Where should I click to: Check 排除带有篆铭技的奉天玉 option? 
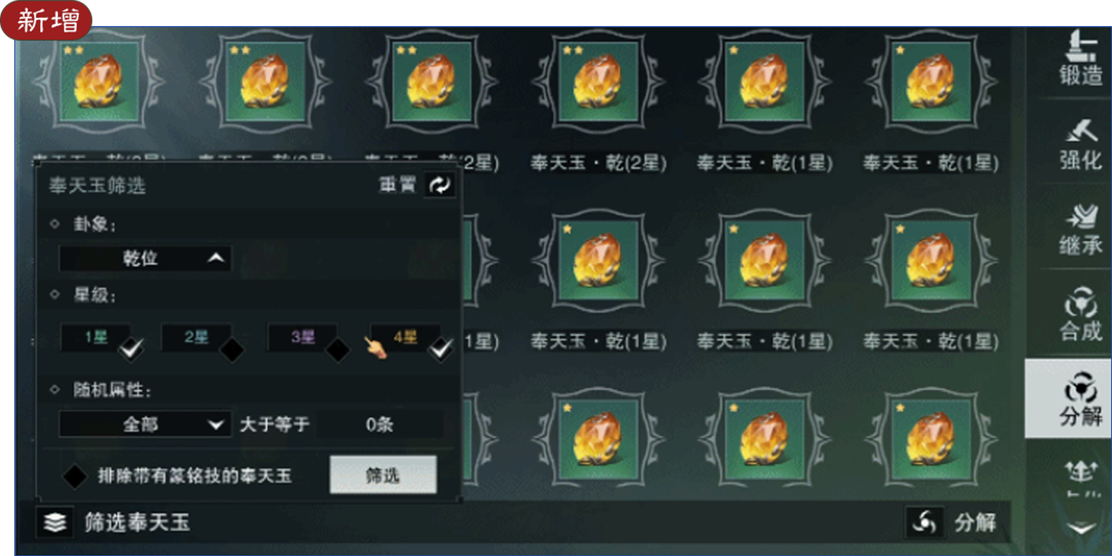point(74,476)
